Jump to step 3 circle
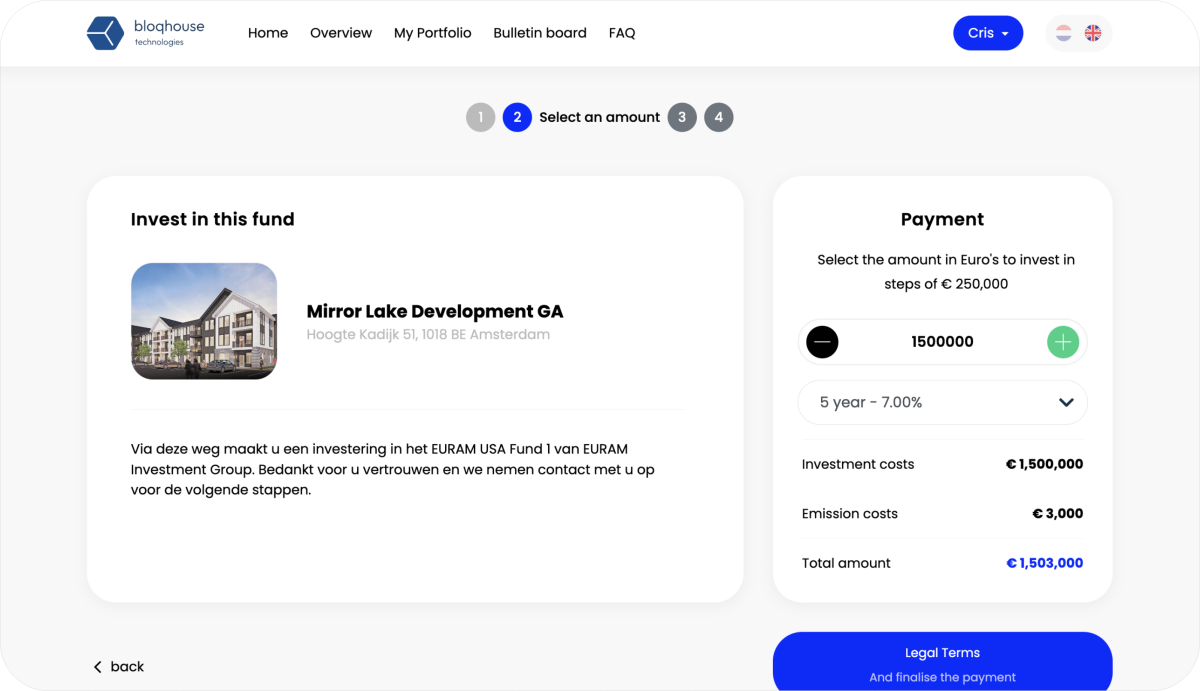1200x691 pixels. 682,117
